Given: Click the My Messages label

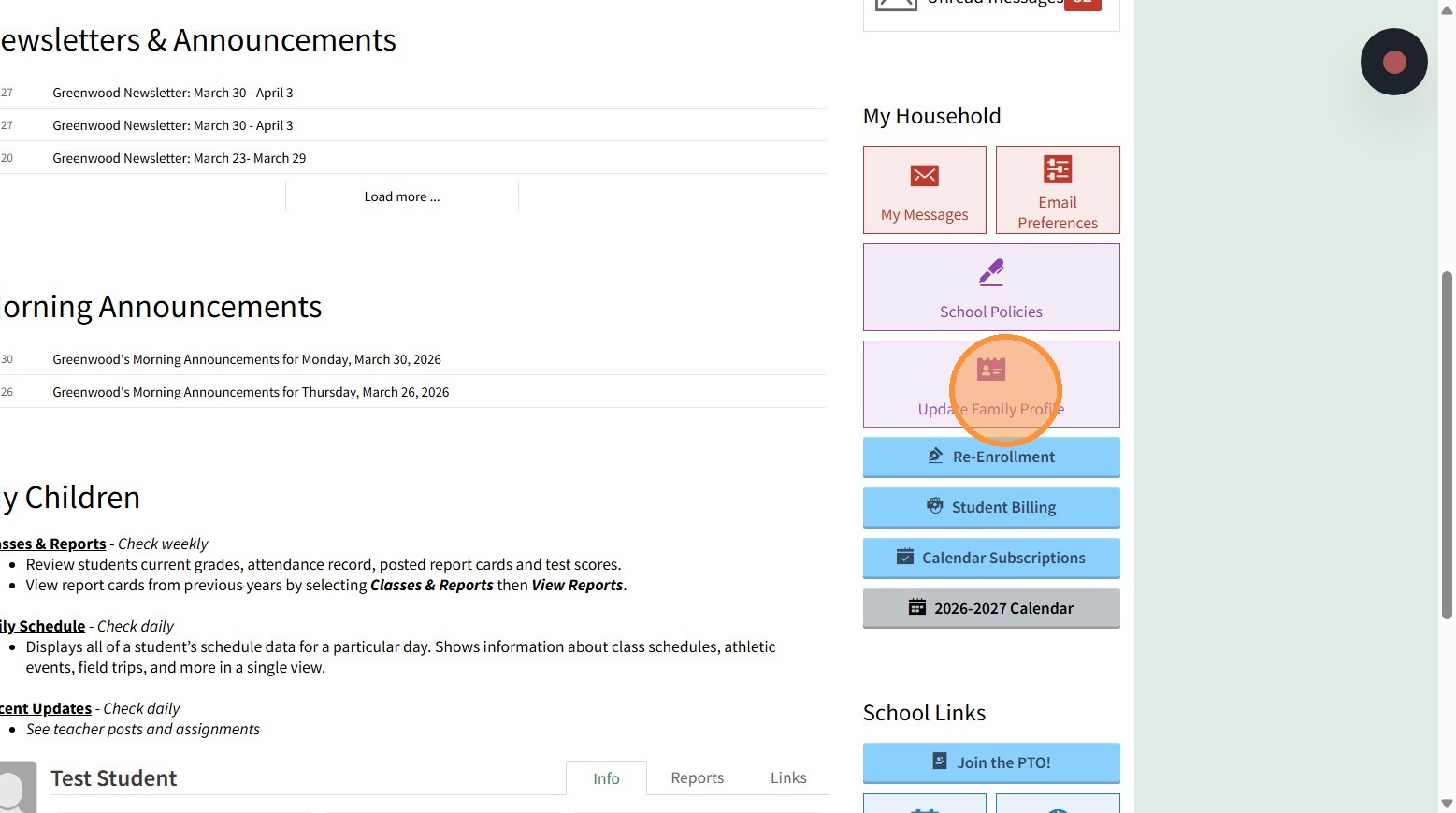Looking at the screenshot, I should point(925,214).
